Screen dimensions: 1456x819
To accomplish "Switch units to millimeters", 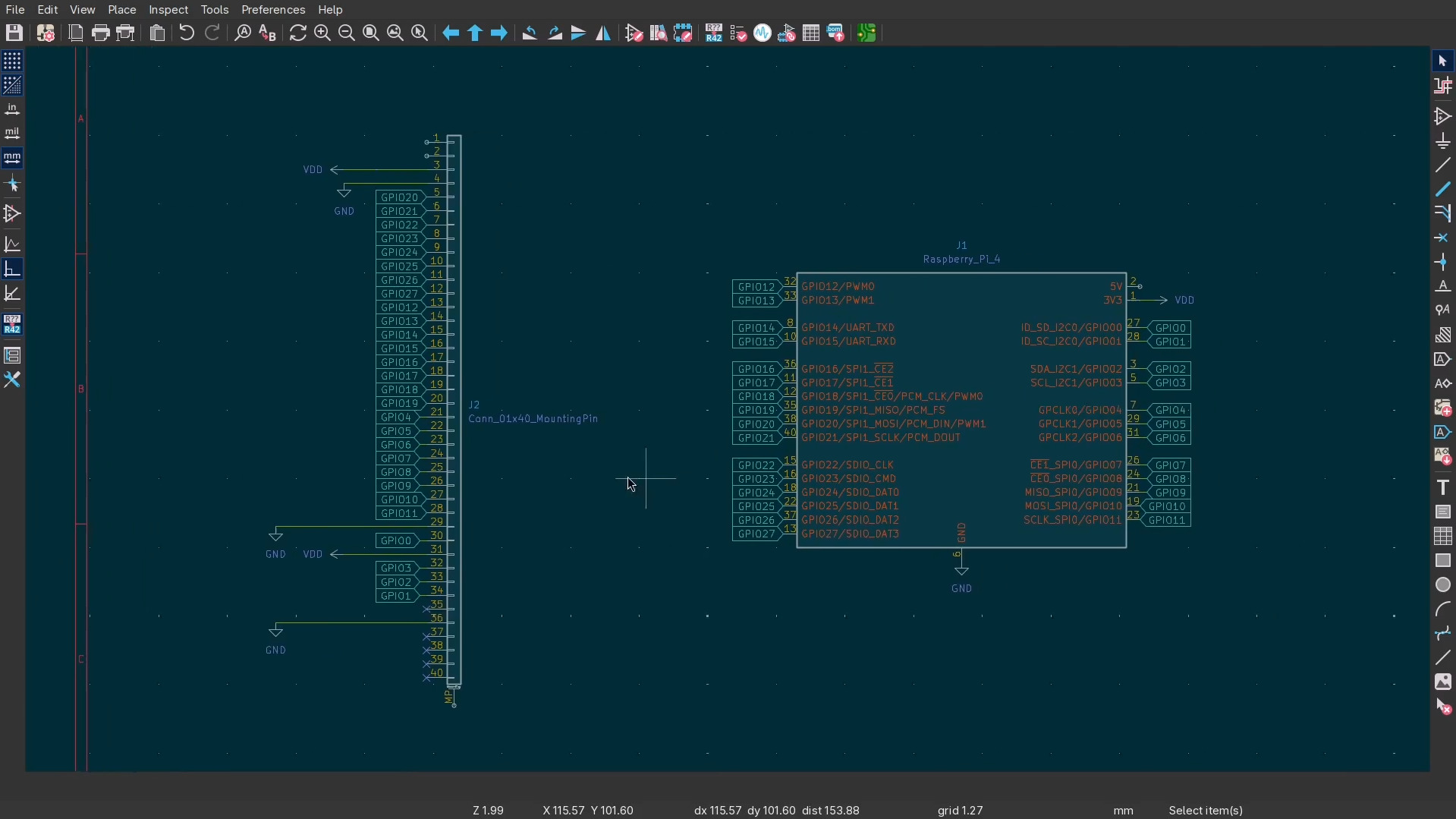I will (x=12, y=159).
